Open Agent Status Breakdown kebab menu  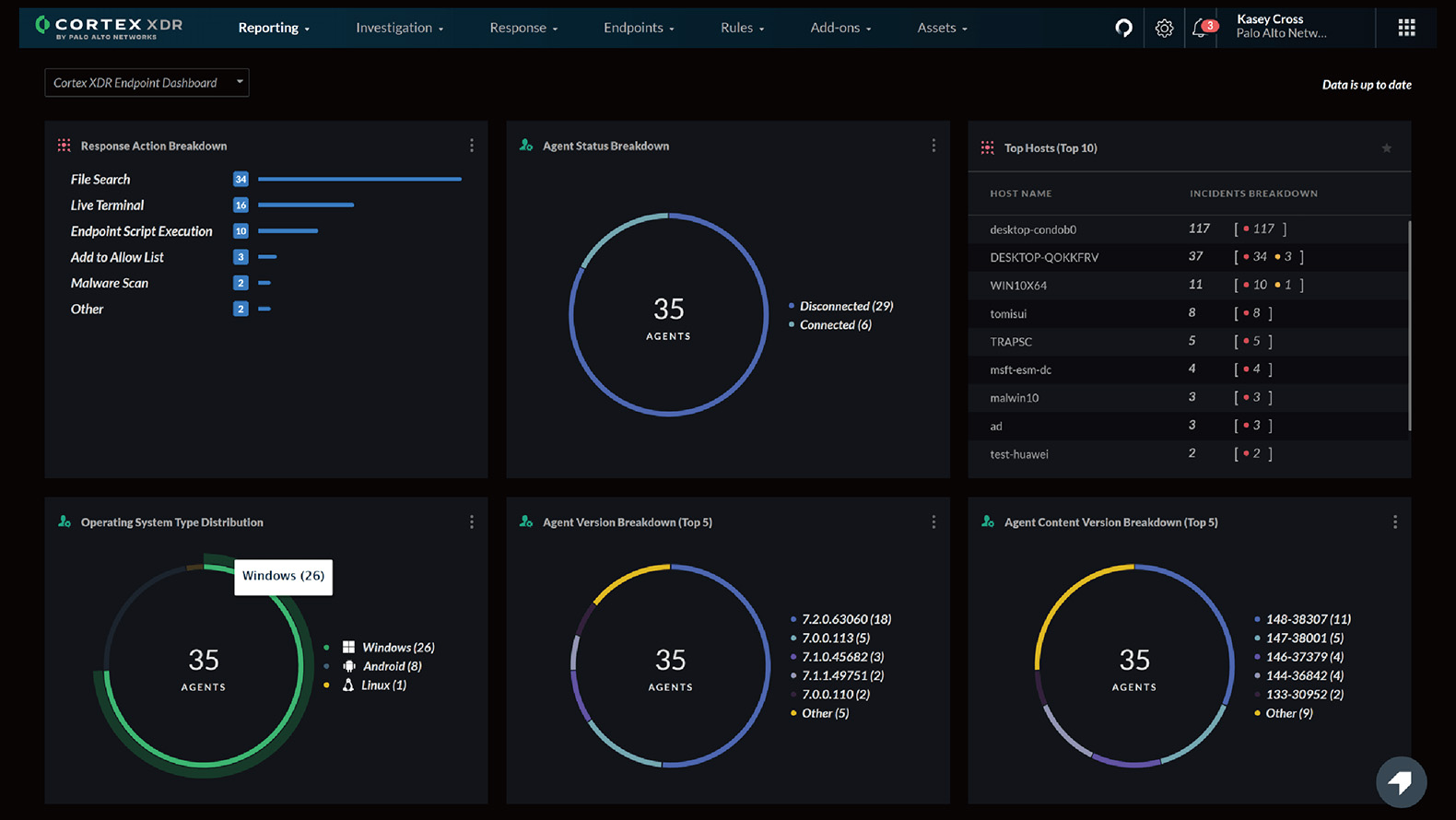[933, 146]
